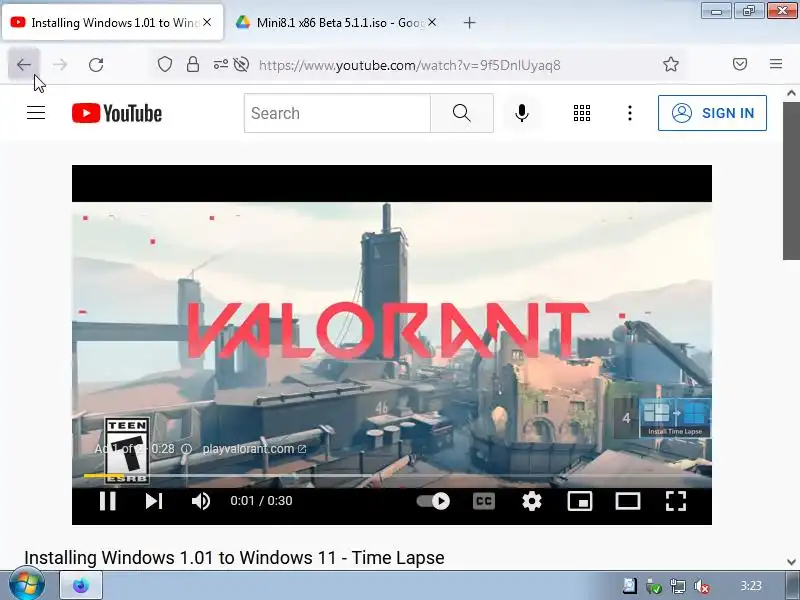Screen dimensions: 800x600
Task: Switch to miniplayer mode
Action: coord(580,501)
